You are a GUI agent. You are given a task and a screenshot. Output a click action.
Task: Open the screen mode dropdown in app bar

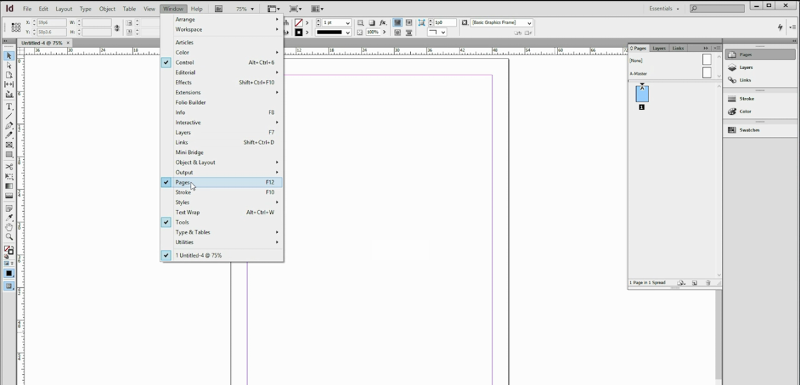pos(295,9)
